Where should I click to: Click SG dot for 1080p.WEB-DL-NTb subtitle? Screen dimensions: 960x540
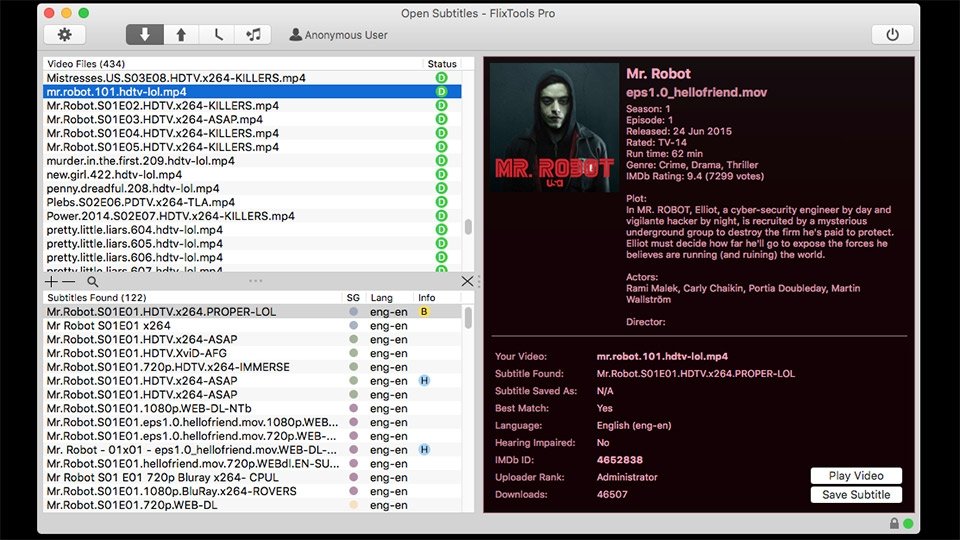click(x=353, y=408)
